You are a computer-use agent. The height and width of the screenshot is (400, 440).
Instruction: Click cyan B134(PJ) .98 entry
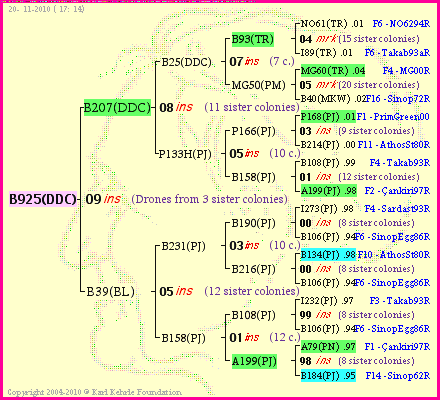[x=328, y=255]
